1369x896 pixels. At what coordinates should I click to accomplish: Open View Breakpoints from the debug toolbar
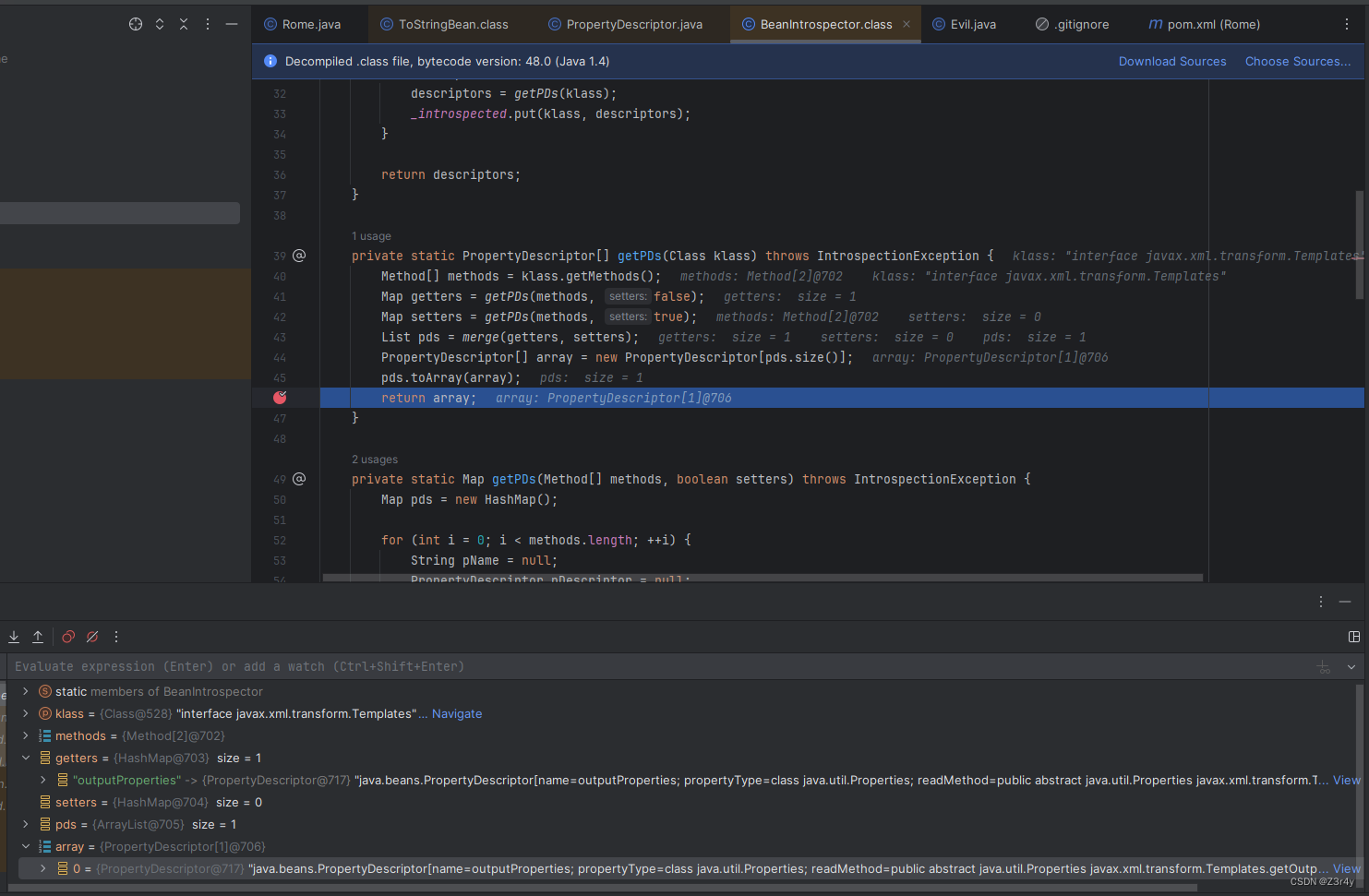tap(67, 637)
